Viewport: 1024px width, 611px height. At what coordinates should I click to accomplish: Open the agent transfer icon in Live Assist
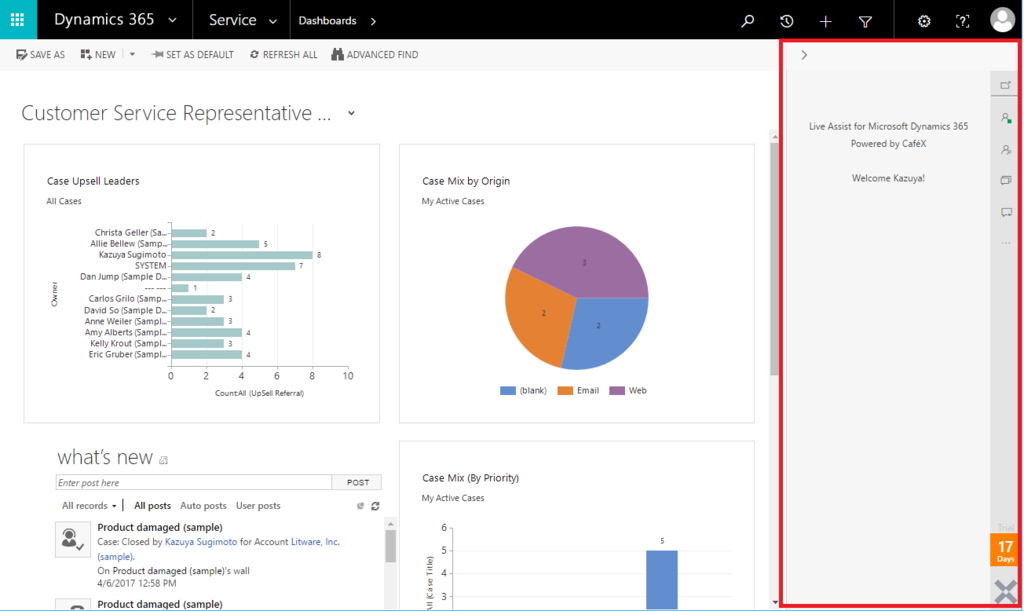1006,149
